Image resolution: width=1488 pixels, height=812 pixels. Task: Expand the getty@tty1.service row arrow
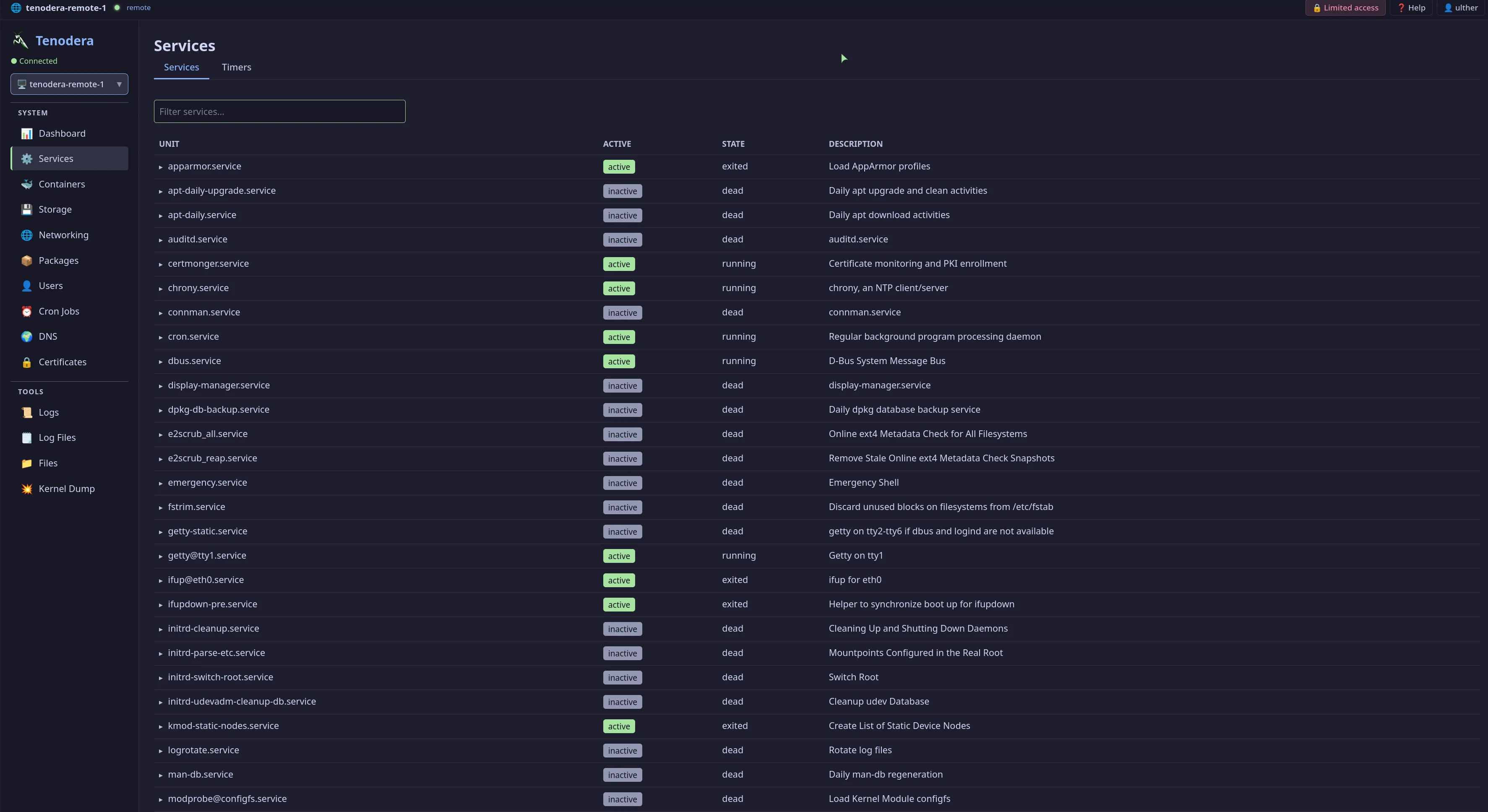[x=161, y=556]
